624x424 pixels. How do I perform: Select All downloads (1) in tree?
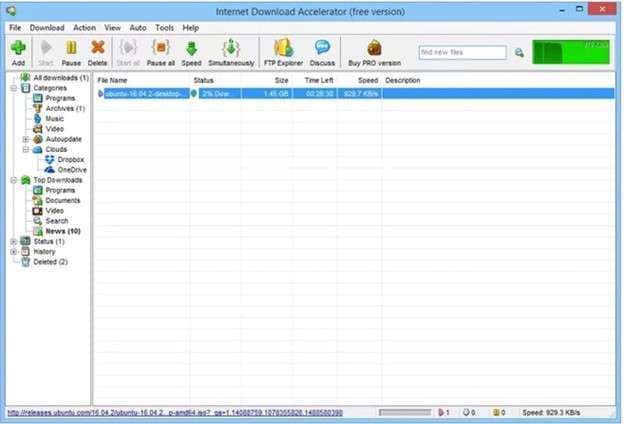pyautogui.click(x=61, y=78)
